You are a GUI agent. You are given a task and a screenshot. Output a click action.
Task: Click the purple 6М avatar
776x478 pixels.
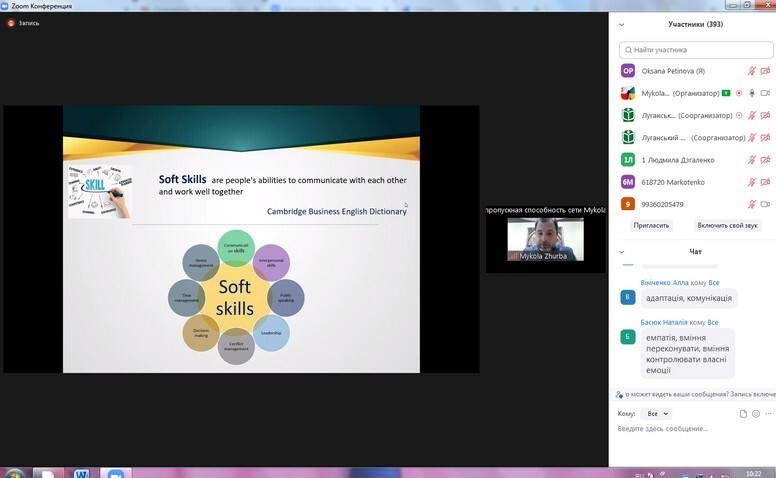pos(628,182)
